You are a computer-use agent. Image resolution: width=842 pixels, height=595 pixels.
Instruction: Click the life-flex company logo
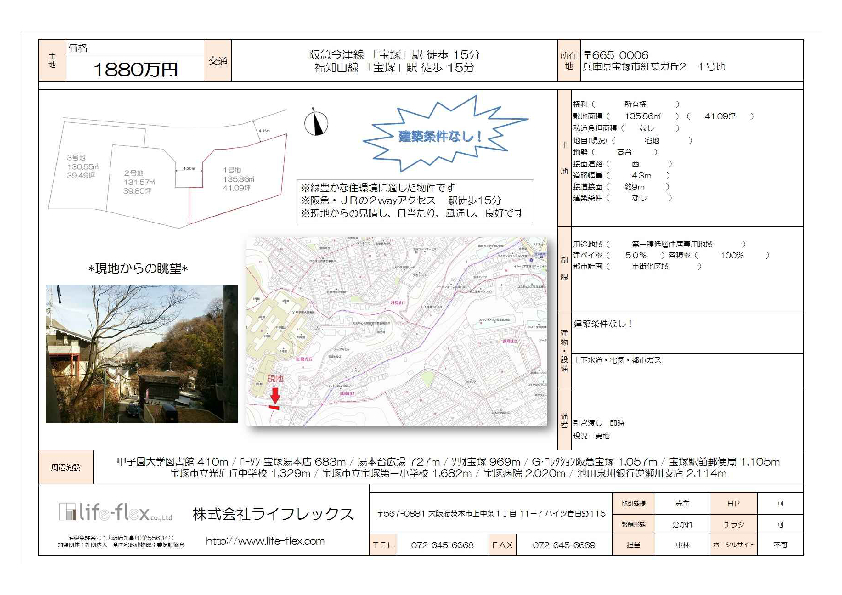[x=115, y=514]
